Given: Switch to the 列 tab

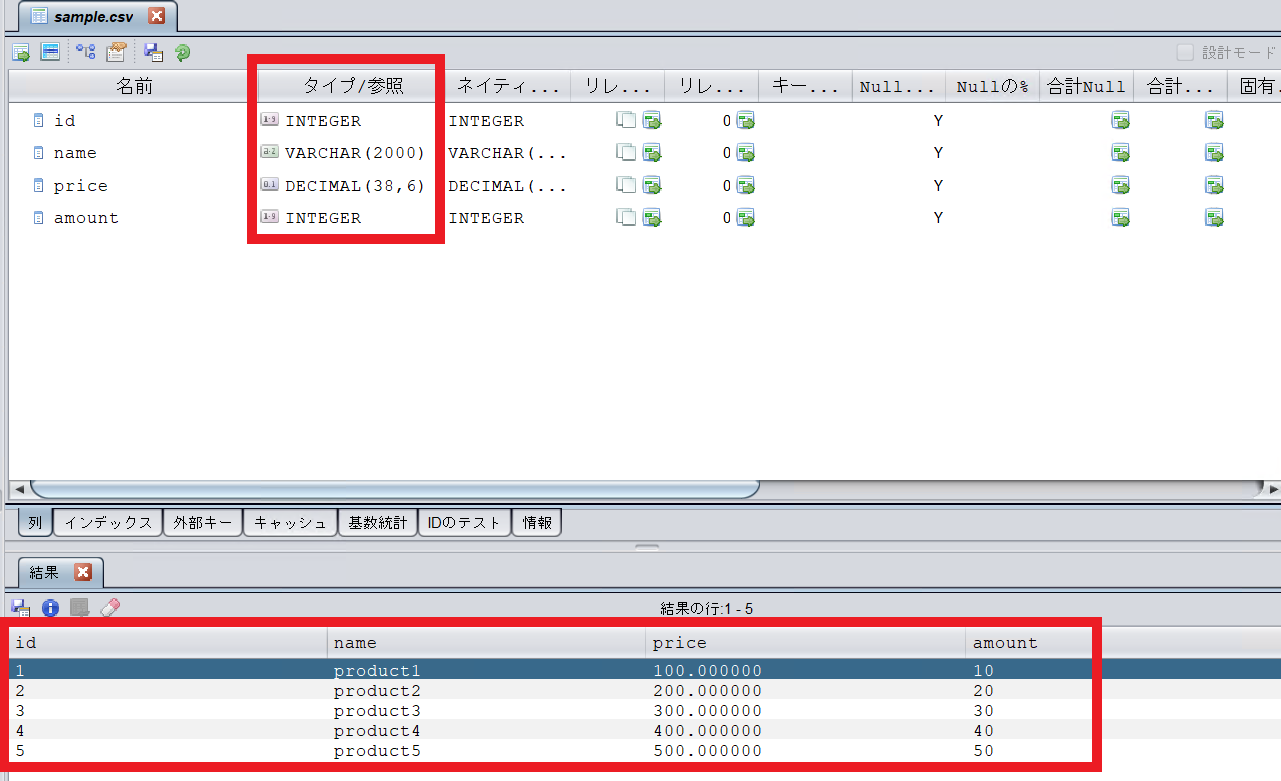Looking at the screenshot, I should (x=34, y=522).
